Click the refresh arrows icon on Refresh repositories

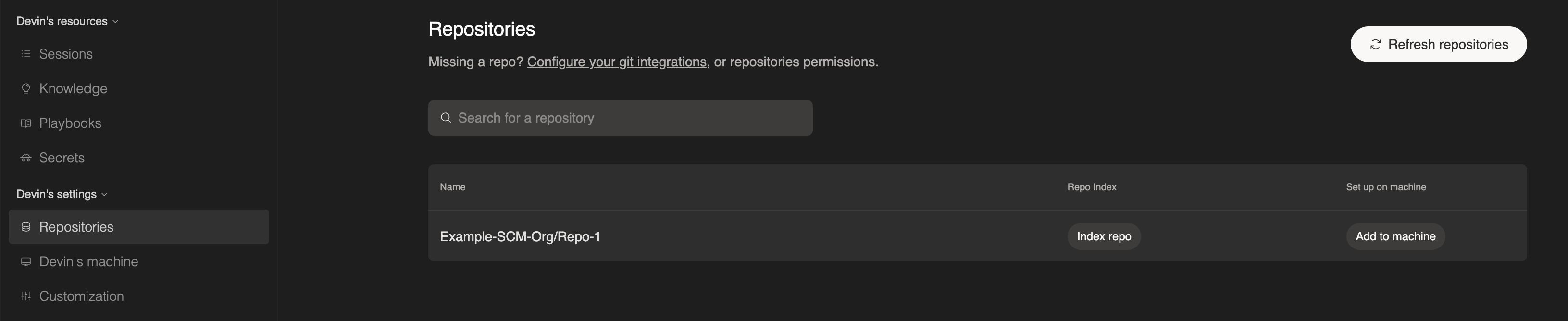[1376, 44]
